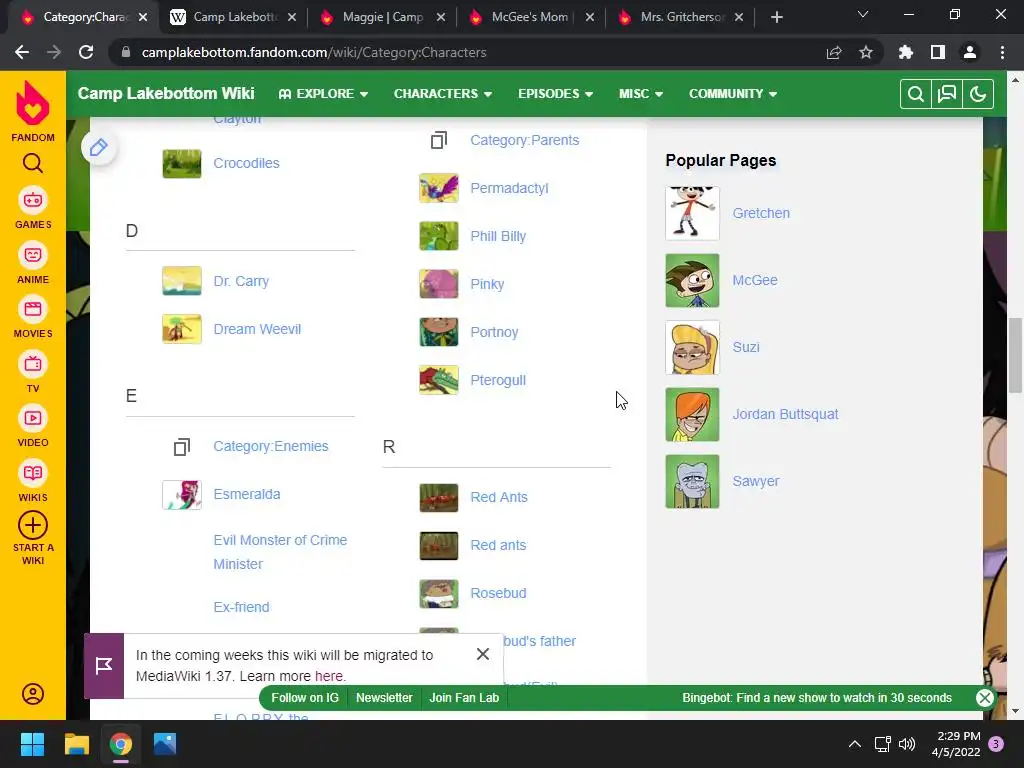Screen dimensions: 1024x768
Task: Open the user profile icon in sidebar
Action: (x=33, y=694)
